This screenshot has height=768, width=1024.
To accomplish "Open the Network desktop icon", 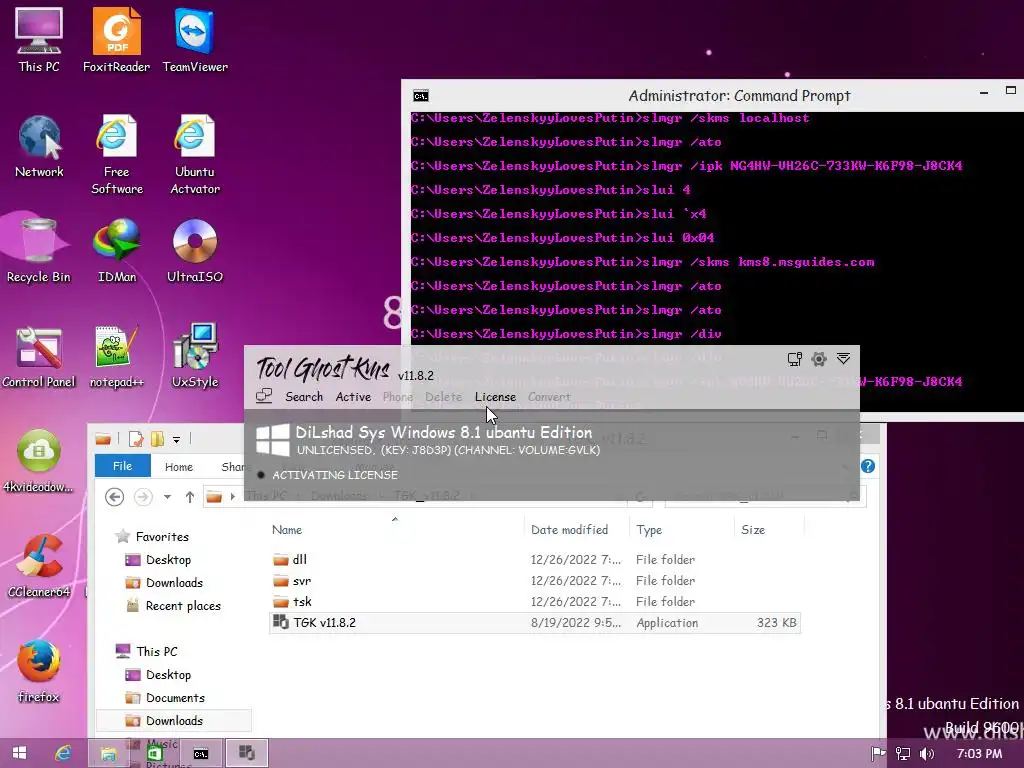I will coord(39,146).
